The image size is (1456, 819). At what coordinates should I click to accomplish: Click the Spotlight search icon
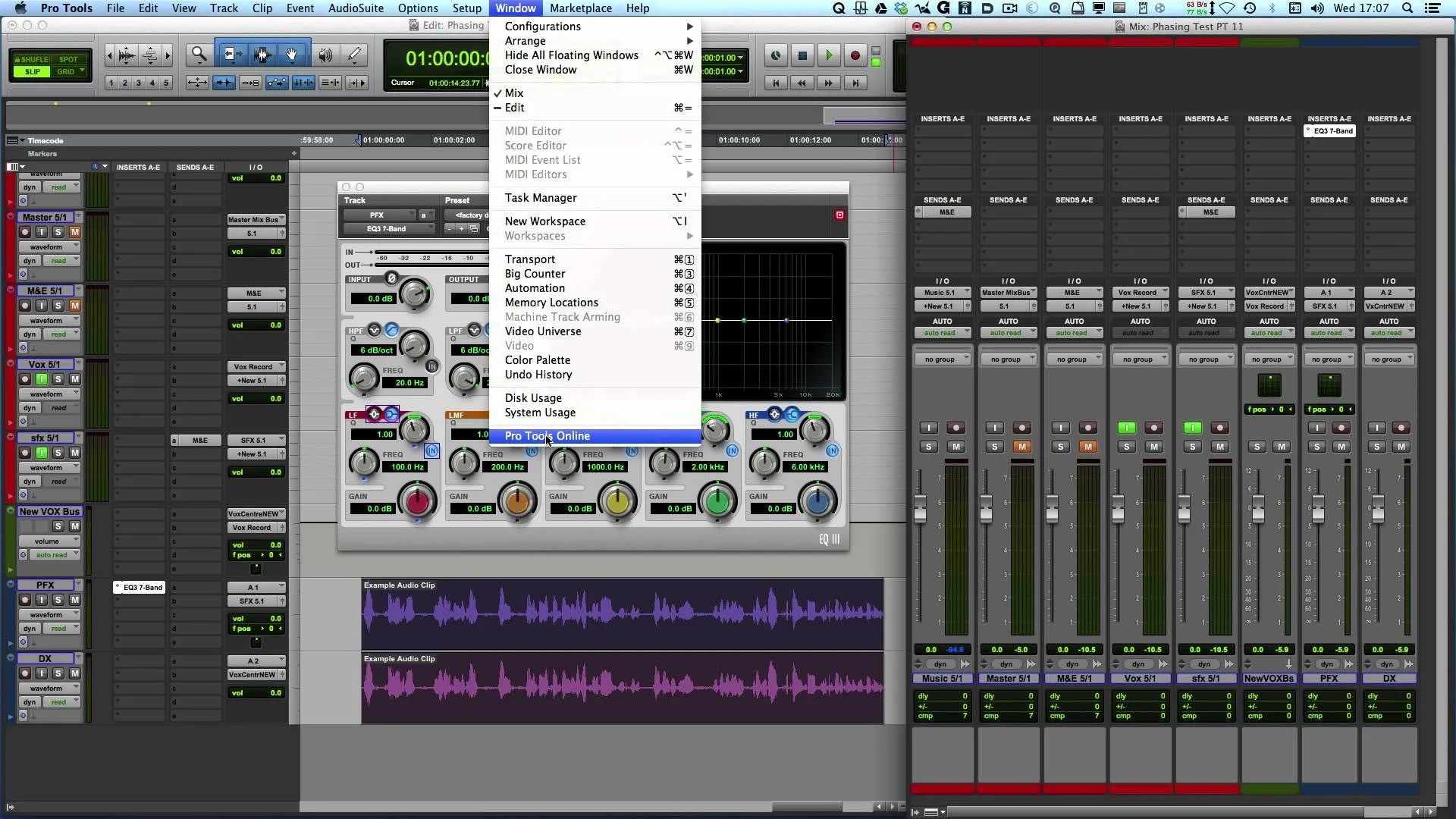[1407, 8]
